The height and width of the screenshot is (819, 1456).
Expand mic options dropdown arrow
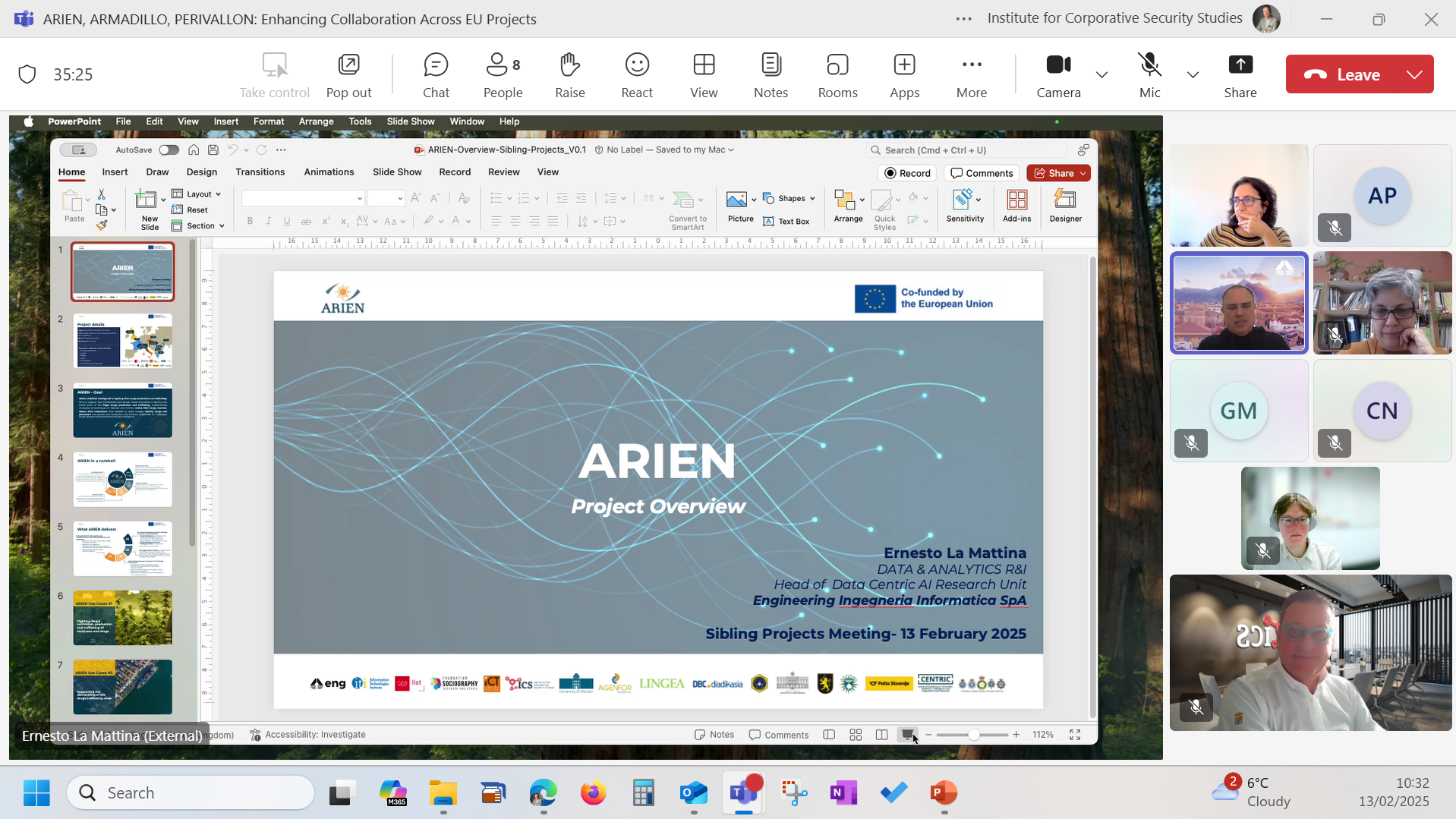click(1193, 74)
